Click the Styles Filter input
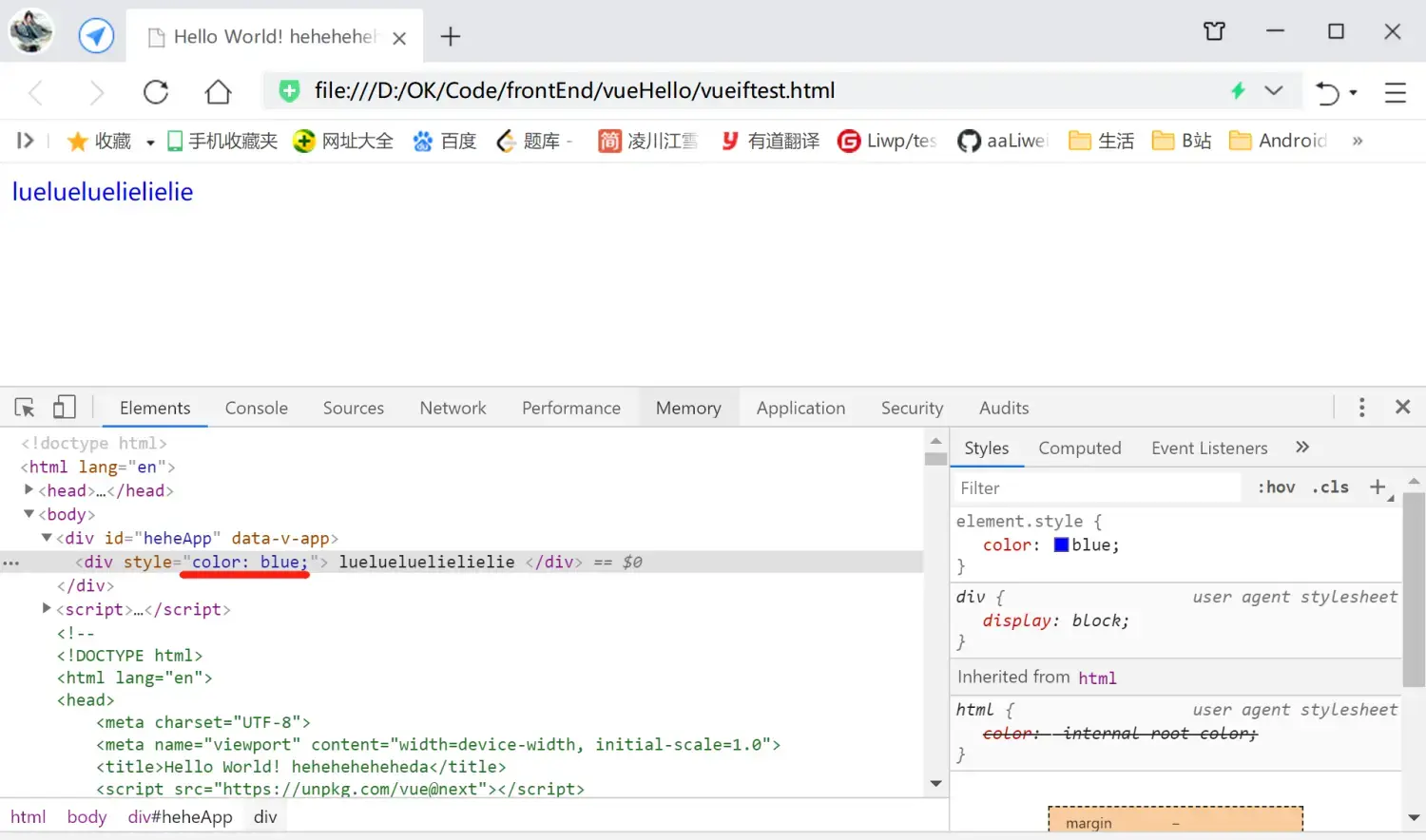This screenshot has height=840, width=1426. pyautogui.click(x=1098, y=487)
